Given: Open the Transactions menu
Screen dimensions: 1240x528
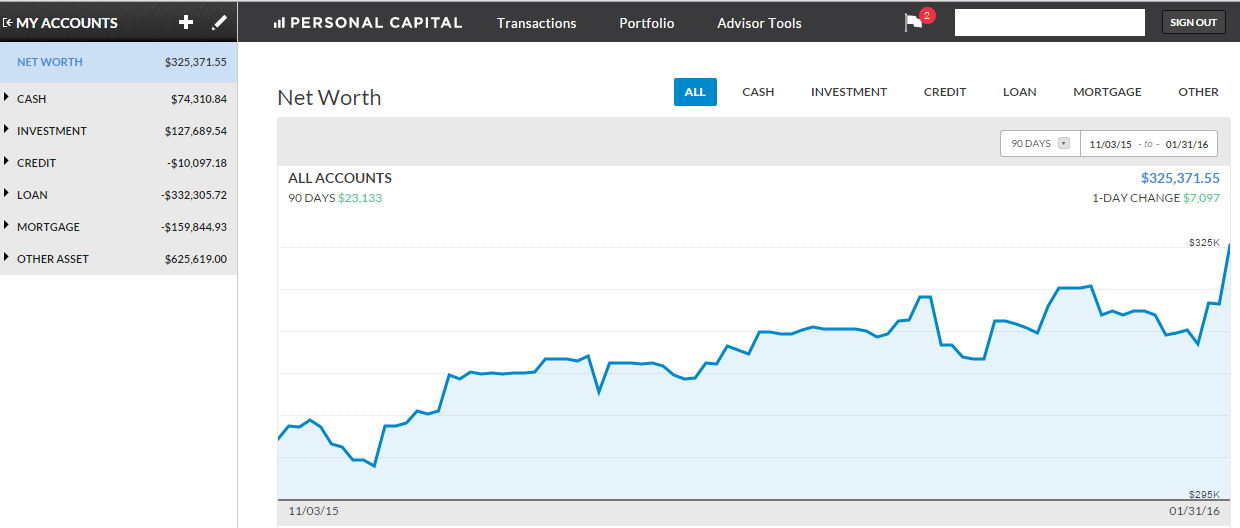Looking at the screenshot, I should click(537, 23).
